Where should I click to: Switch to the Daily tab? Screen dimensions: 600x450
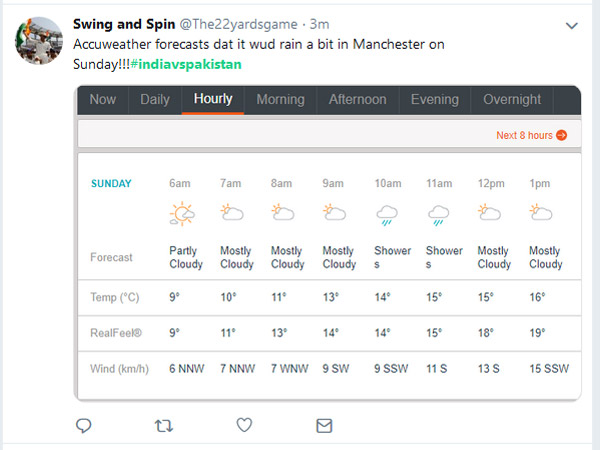[x=154, y=100]
